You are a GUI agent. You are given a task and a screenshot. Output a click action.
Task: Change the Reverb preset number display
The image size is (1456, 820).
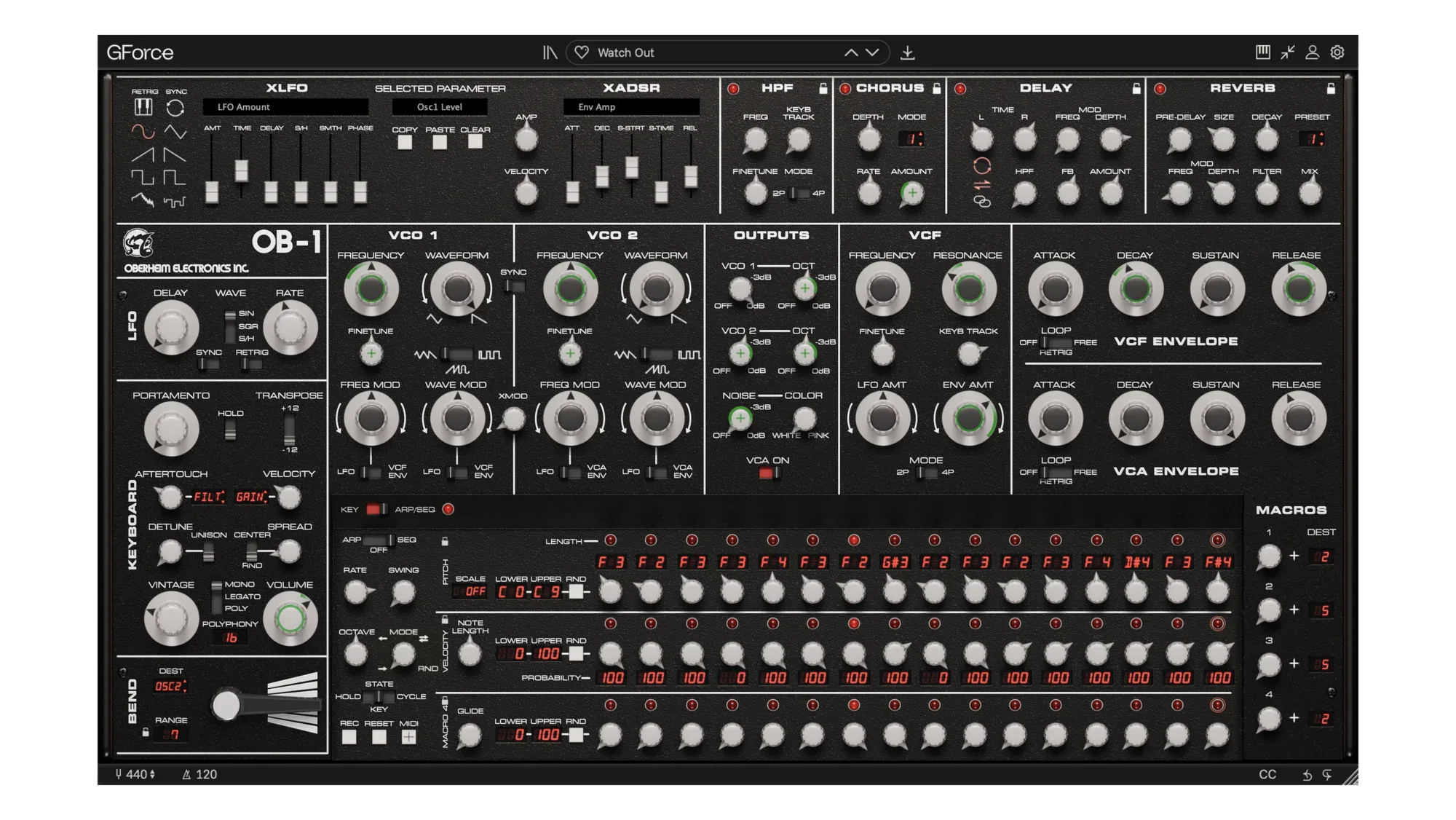1312,138
